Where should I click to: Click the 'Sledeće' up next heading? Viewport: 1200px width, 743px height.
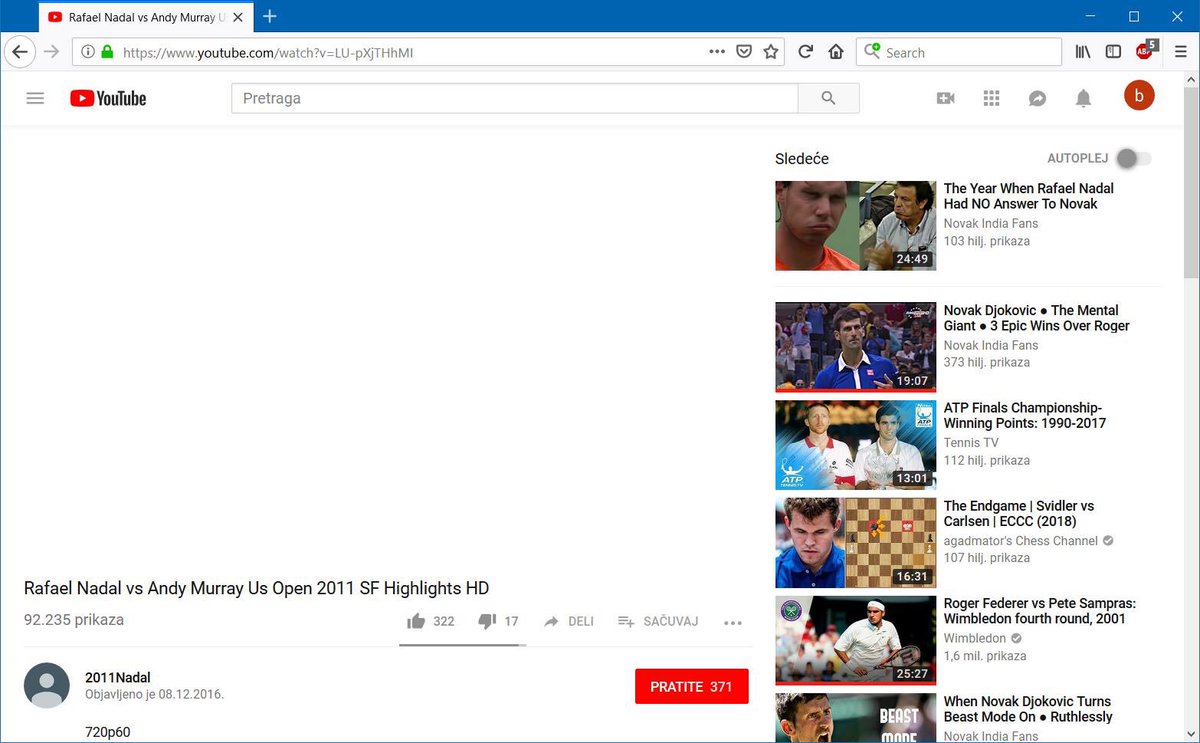click(x=802, y=158)
